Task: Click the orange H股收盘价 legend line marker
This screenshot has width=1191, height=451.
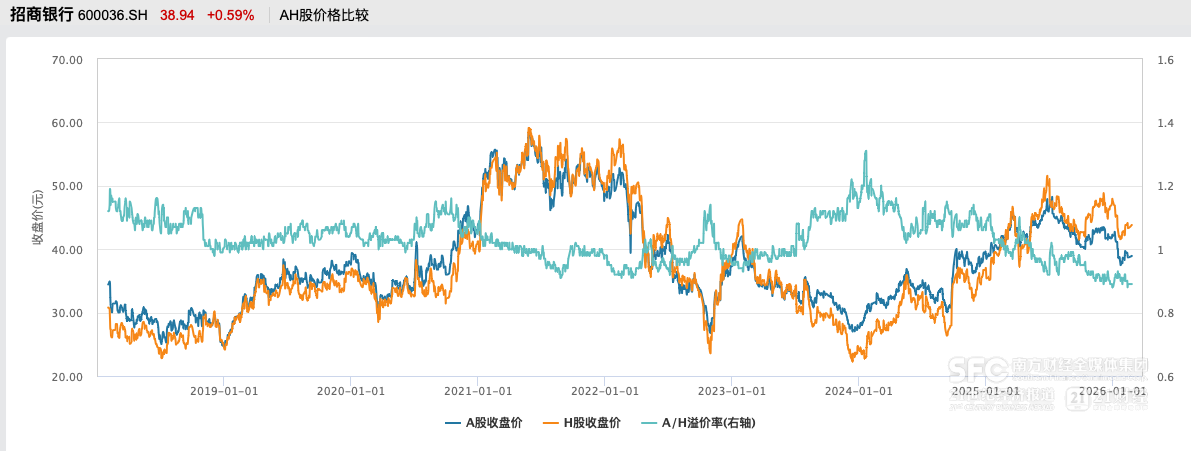Action: [x=550, y=423]
